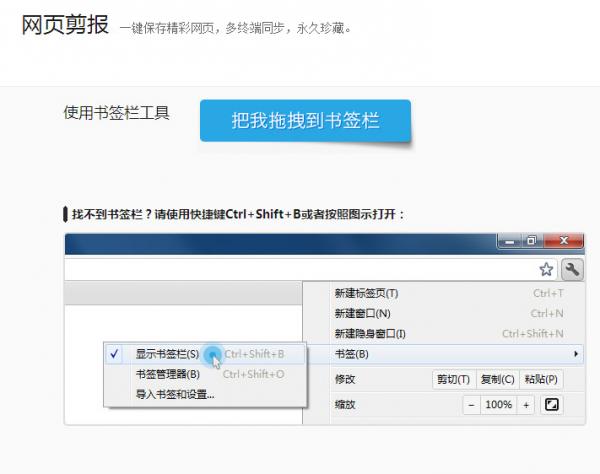This screenshot has width=600, height=474.
Task: Click the Ctrl+T shortcut text
Action: pyautogui.click(x=548, y=293)
